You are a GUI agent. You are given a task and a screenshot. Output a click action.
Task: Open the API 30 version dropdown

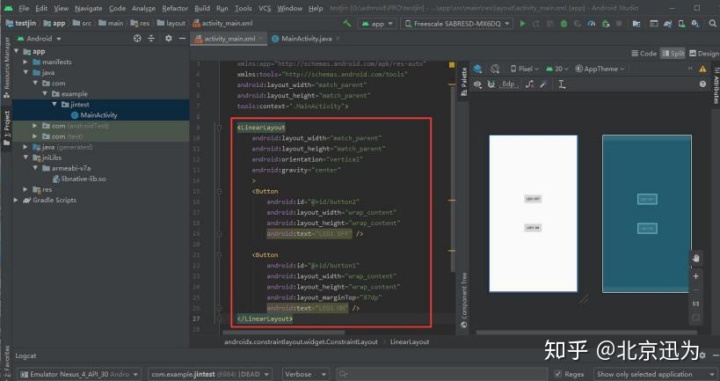[x=557, y=69]
